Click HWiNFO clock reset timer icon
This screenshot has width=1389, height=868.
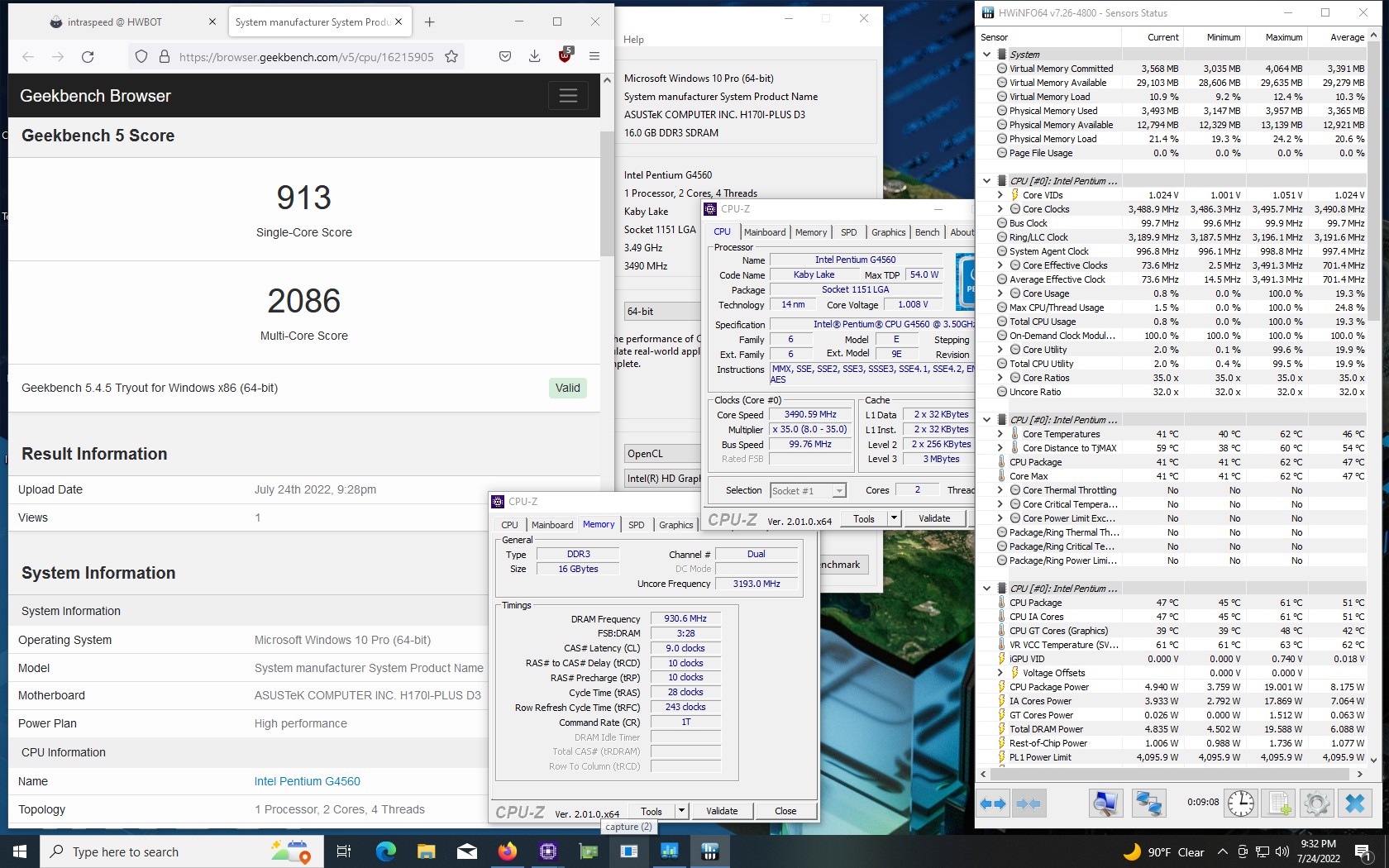1240,803
